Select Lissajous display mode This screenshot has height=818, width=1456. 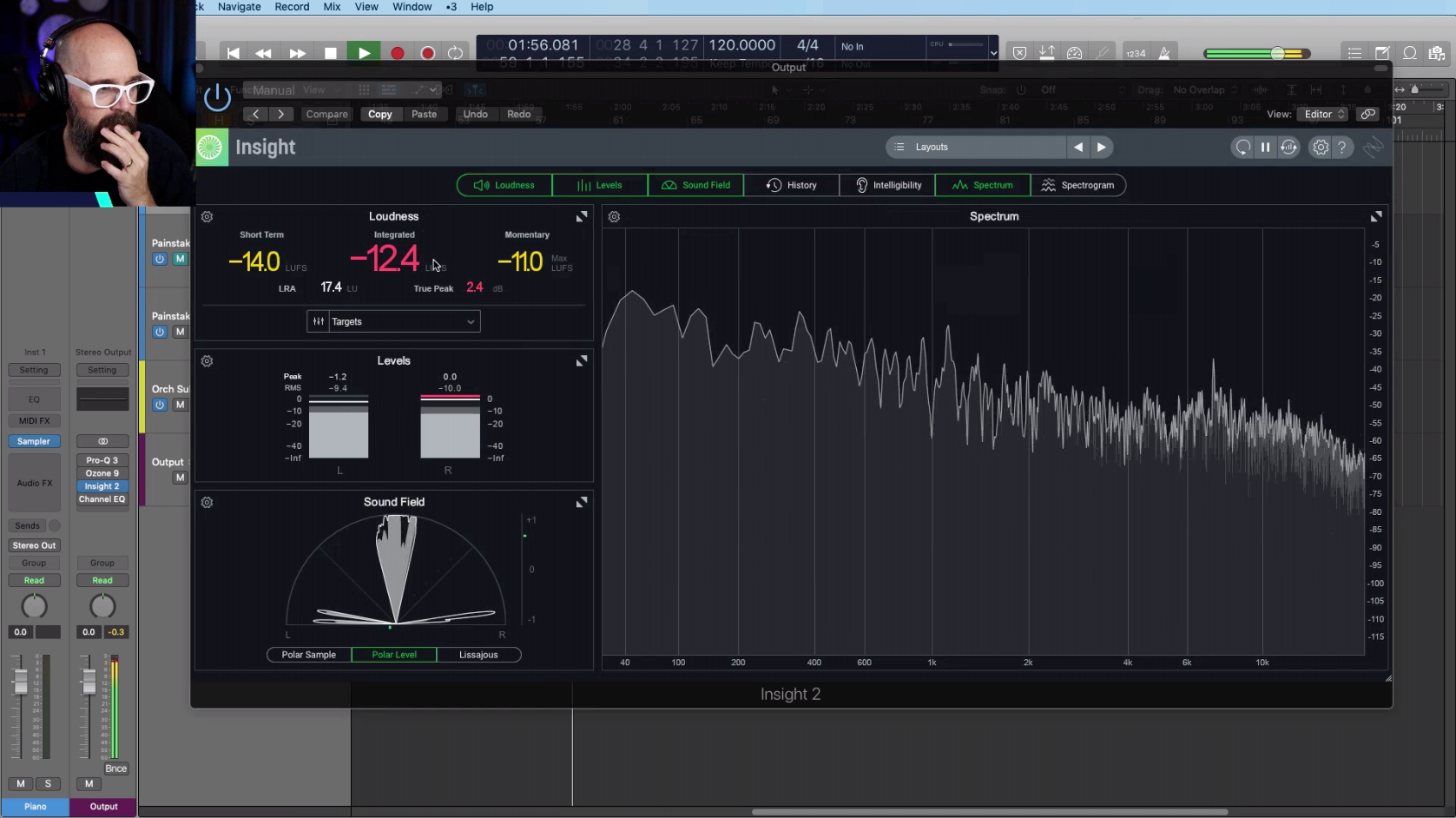(478, 655)
